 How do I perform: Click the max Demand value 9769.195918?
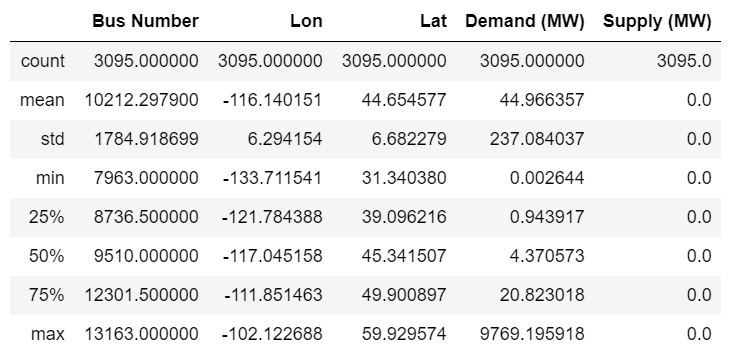click(532, 334)
